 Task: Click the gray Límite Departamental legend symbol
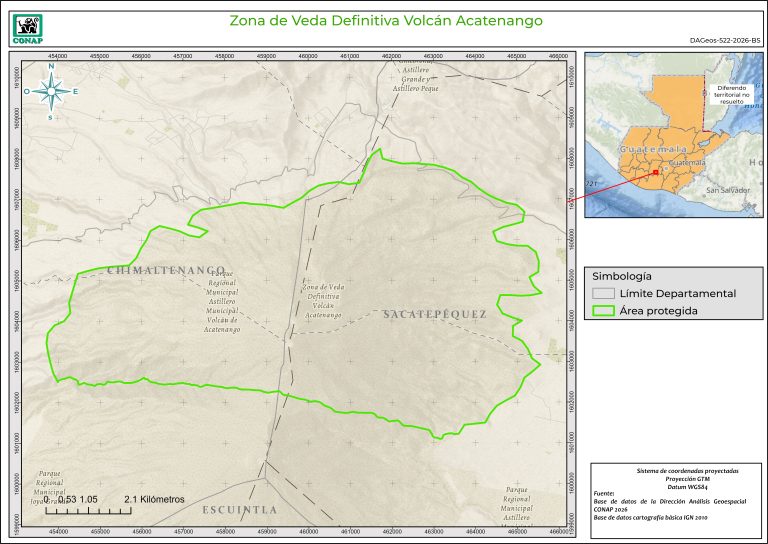(602, 294)
